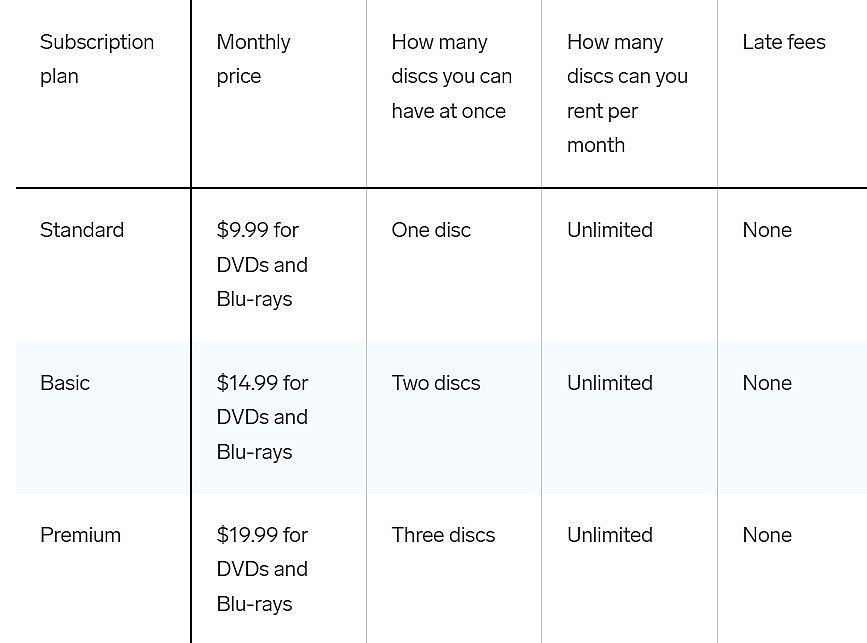Select the Basic plan name cell
Image resolution: width=867 pixels, height=643 pixels.
[x=65, y=383]
